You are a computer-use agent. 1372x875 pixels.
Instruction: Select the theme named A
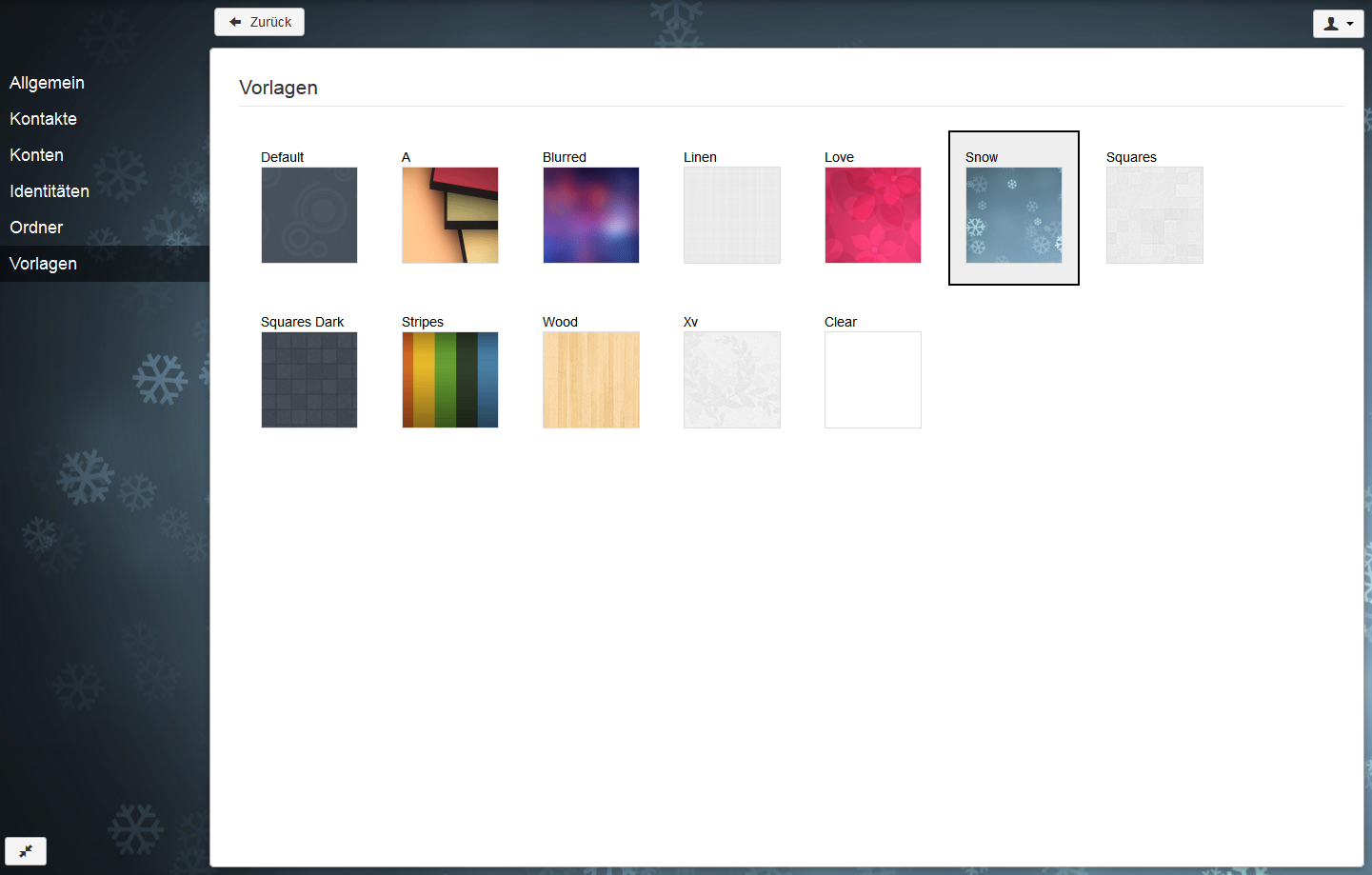coord(450,215)
